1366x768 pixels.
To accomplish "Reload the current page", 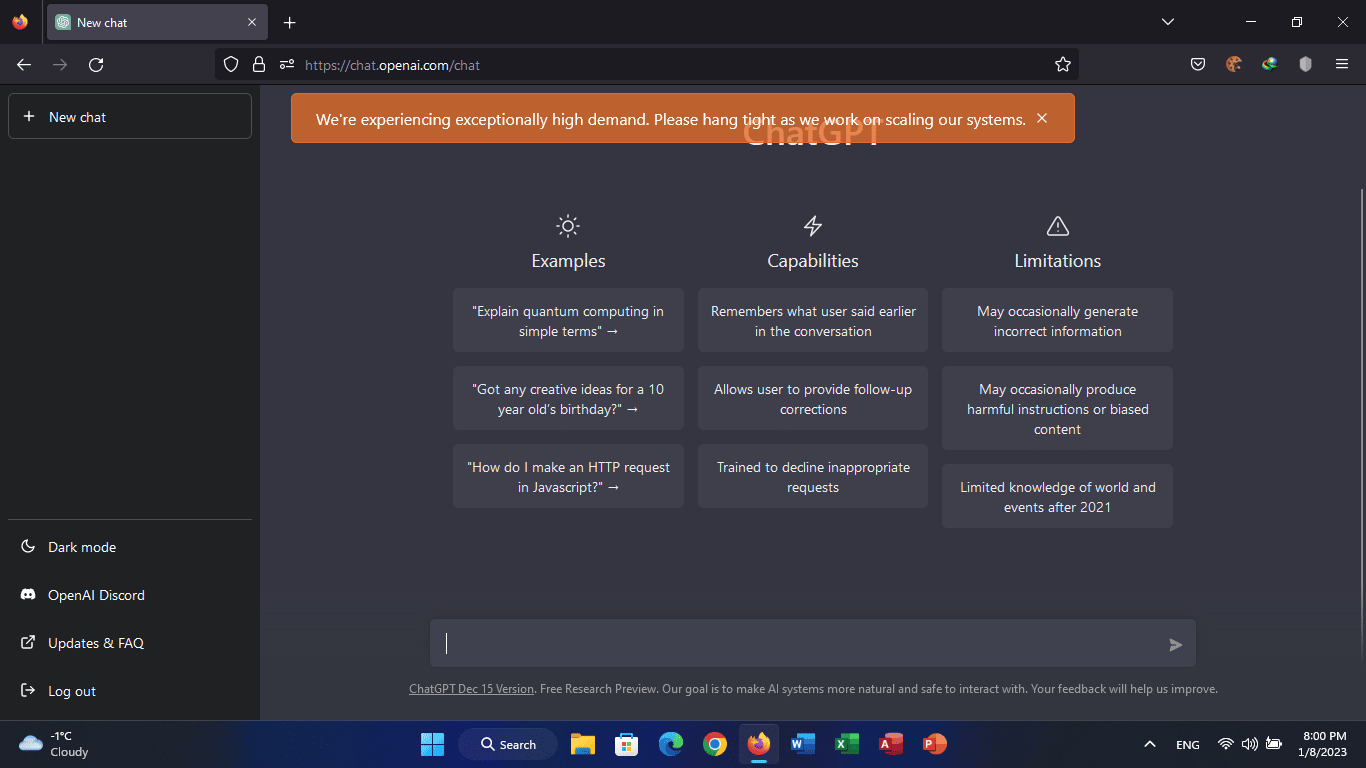I will click(x=96, y=64).
